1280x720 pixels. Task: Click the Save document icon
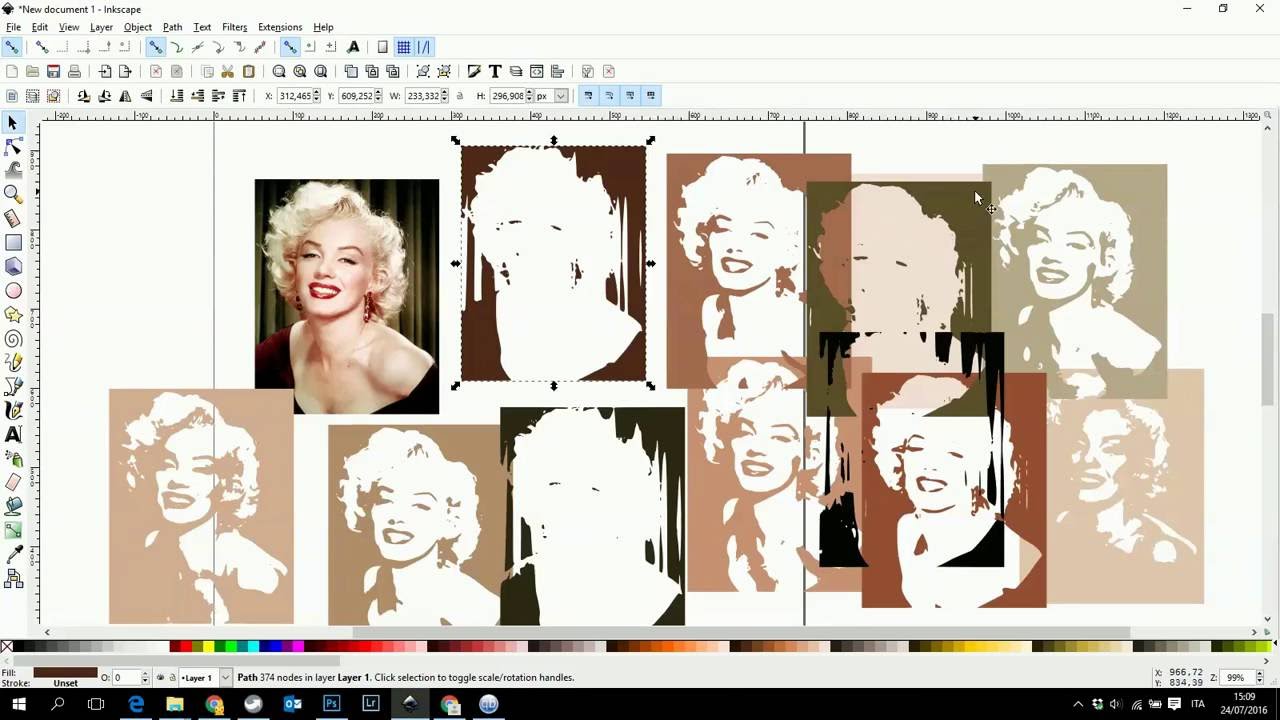point(53,71)
